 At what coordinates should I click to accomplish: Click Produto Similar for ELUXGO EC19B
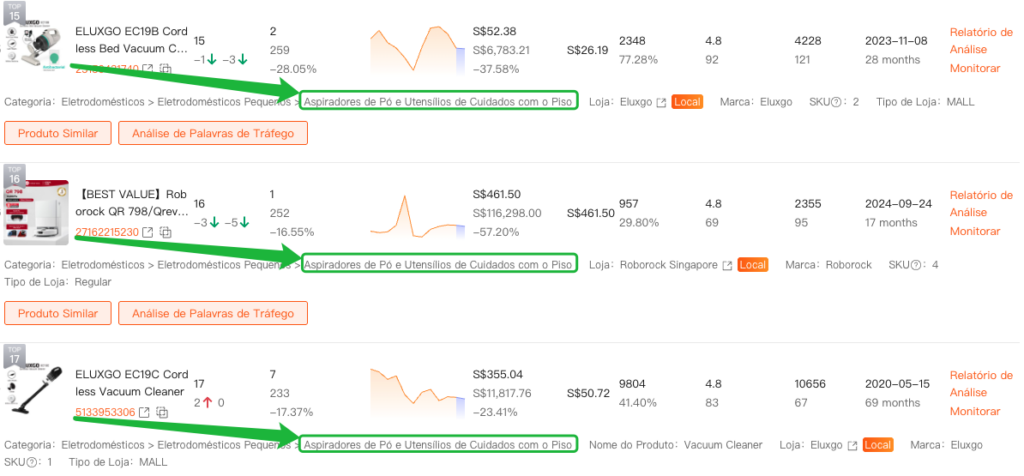[x=57, y=133]
